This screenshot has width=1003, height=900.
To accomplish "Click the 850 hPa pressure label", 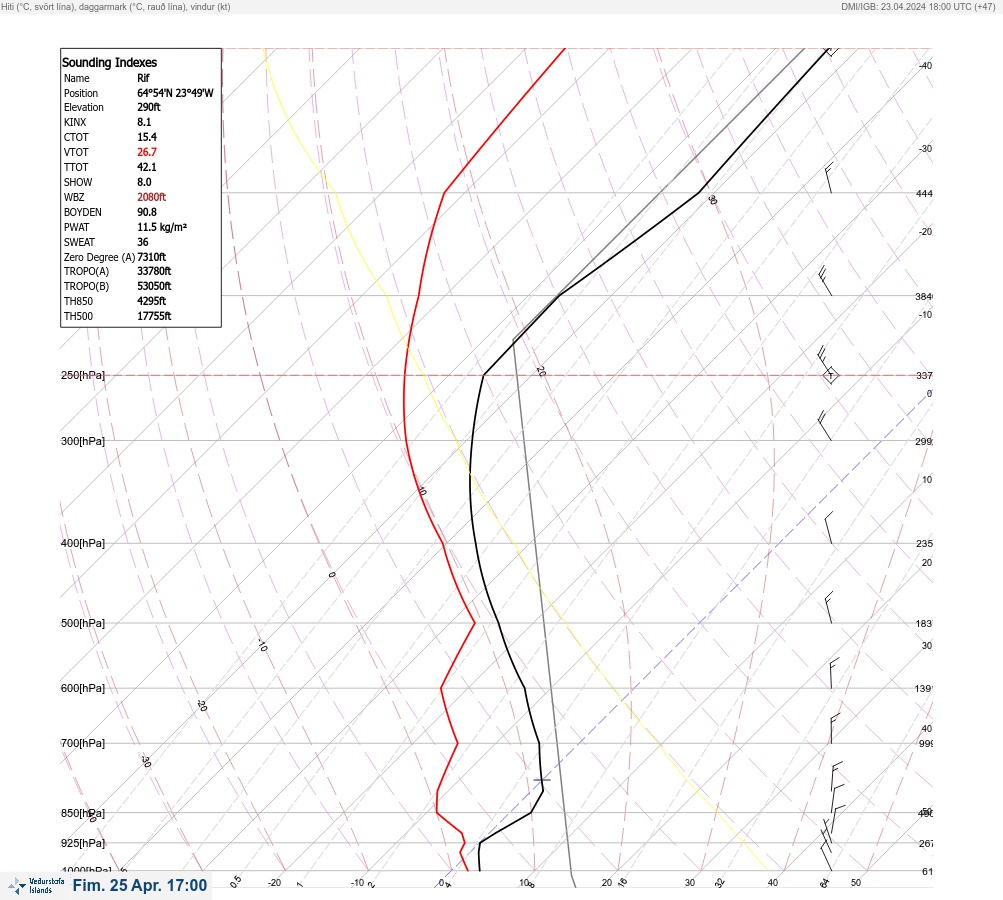I will pyautogui.click(x=83, y=813).
